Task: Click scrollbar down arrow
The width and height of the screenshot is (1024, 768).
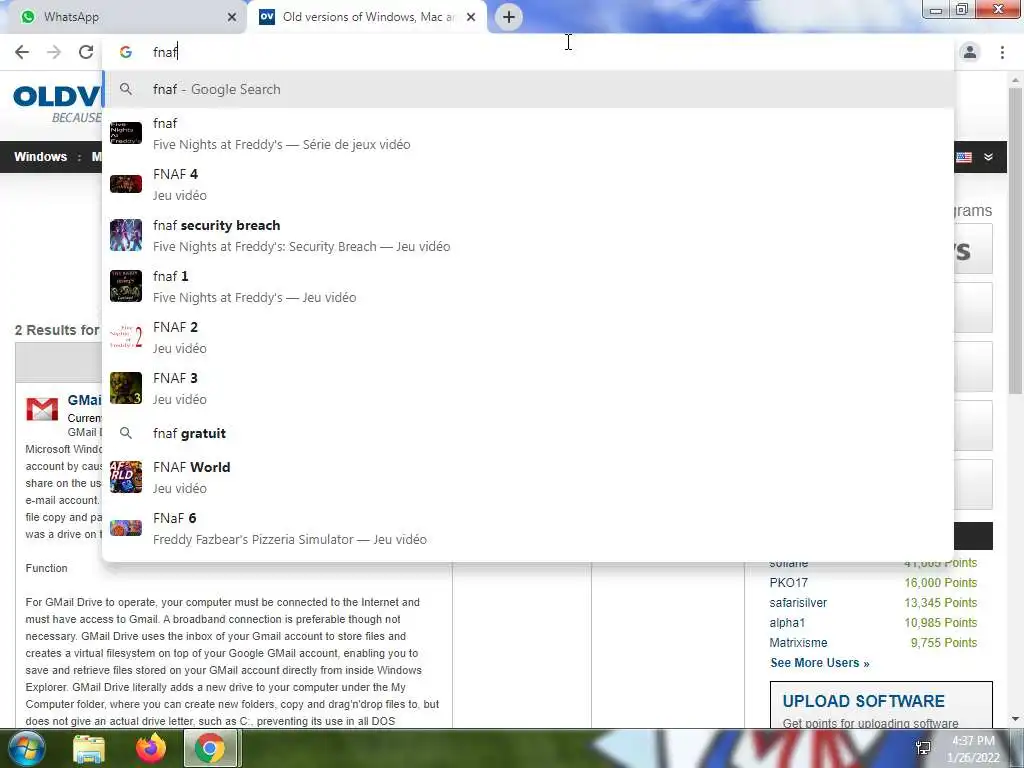Action: pos(1015,719)
